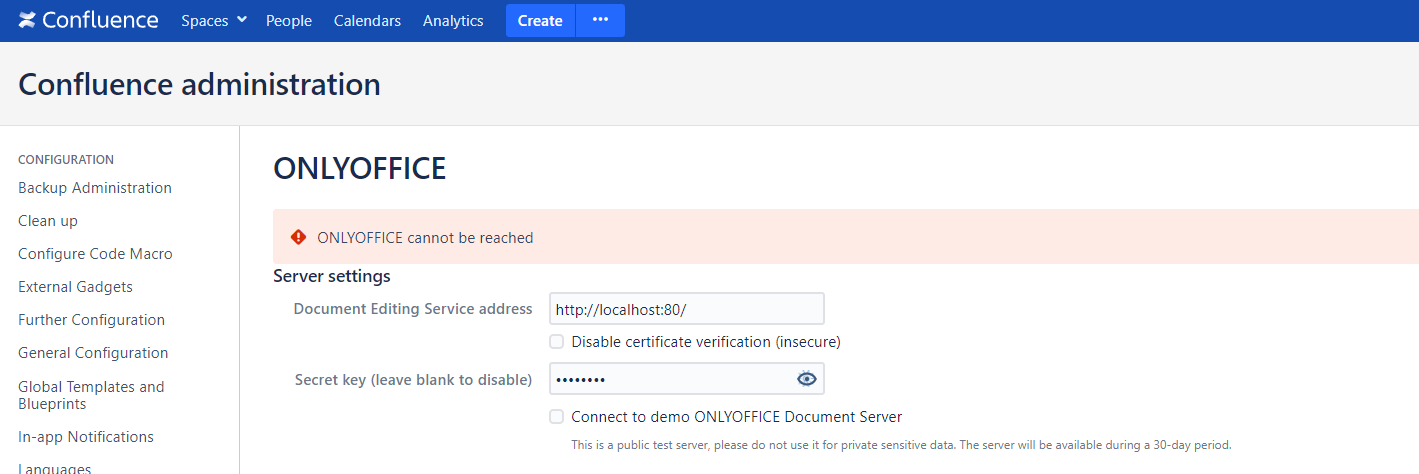Open the Spaces dropdown menu
Image resolution: width=1419 pixels, height=474 pixels.
(214, 20)
